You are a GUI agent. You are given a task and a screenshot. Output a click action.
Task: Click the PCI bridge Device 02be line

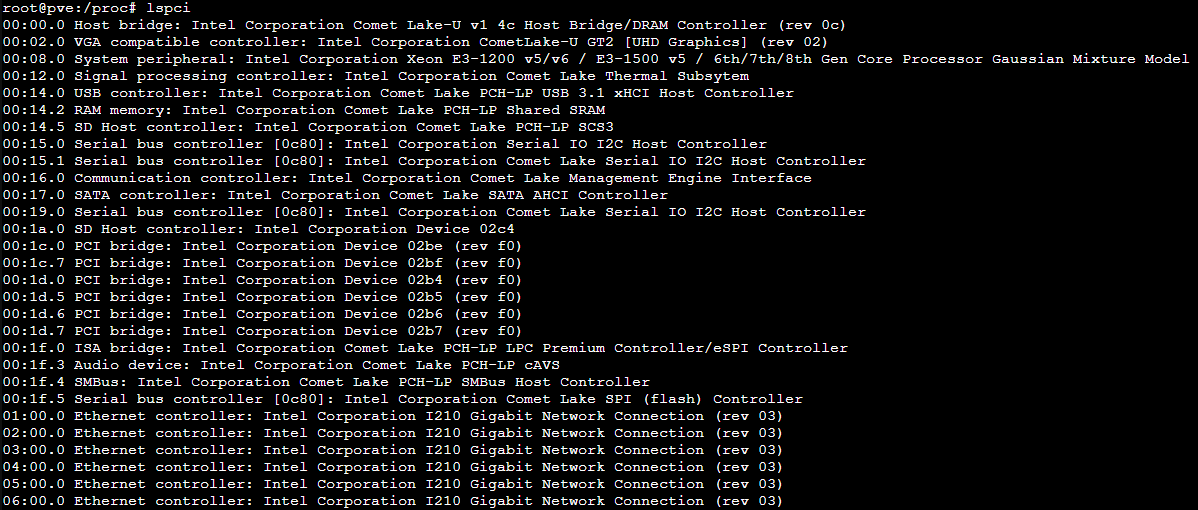pos(262,246)
